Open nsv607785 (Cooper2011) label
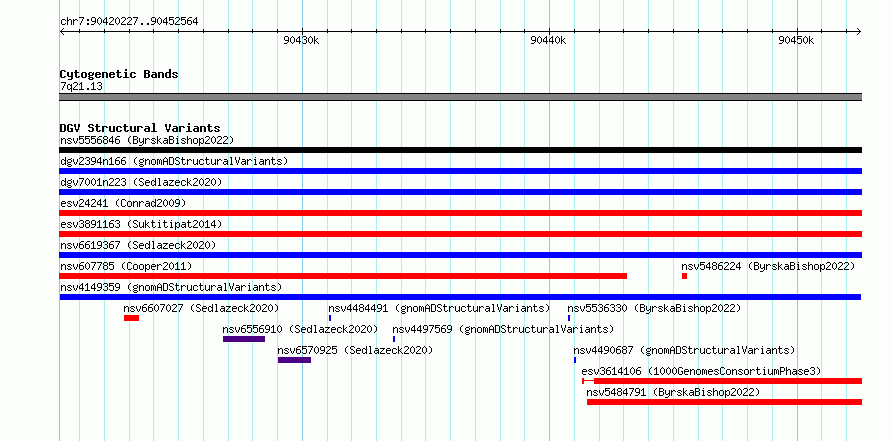This screenshot has height=441, width=890. 126,266
